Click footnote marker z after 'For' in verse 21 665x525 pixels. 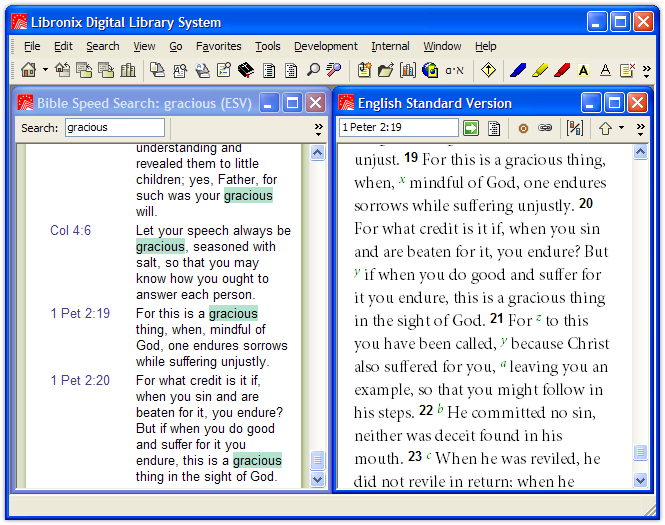coord(538,318)
